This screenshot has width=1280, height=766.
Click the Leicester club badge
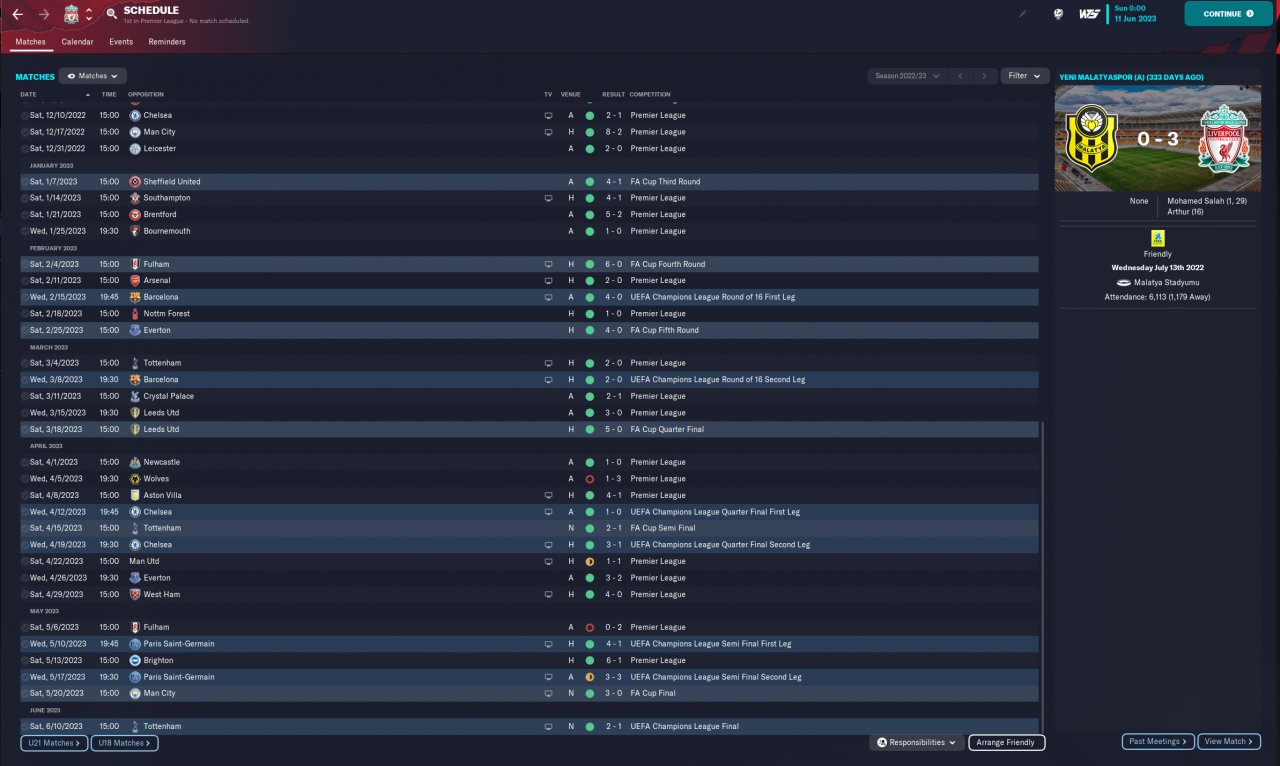135,148
